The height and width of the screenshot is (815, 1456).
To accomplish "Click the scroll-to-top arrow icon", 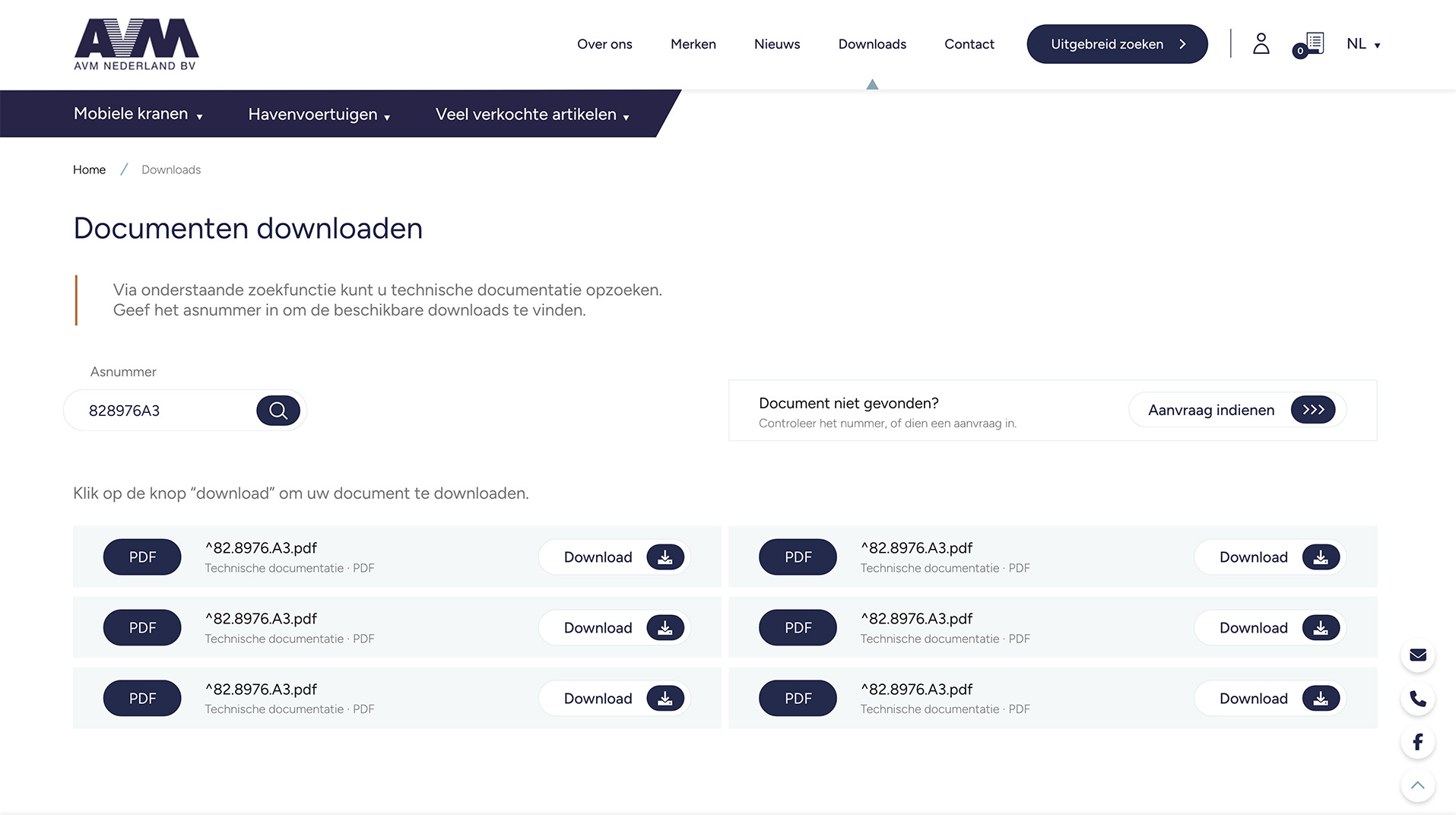I will (x=1418, y=785).
